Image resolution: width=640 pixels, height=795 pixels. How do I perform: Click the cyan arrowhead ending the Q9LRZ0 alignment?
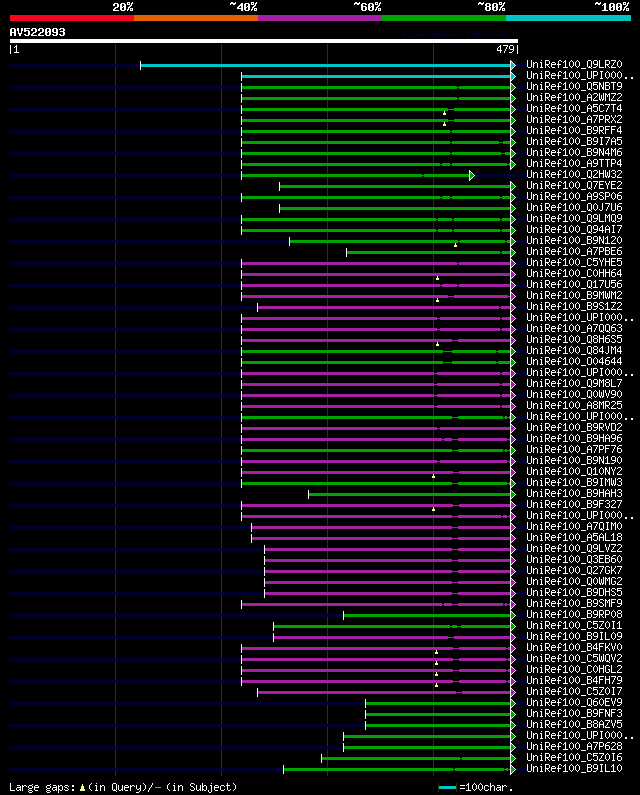(513, 65)
